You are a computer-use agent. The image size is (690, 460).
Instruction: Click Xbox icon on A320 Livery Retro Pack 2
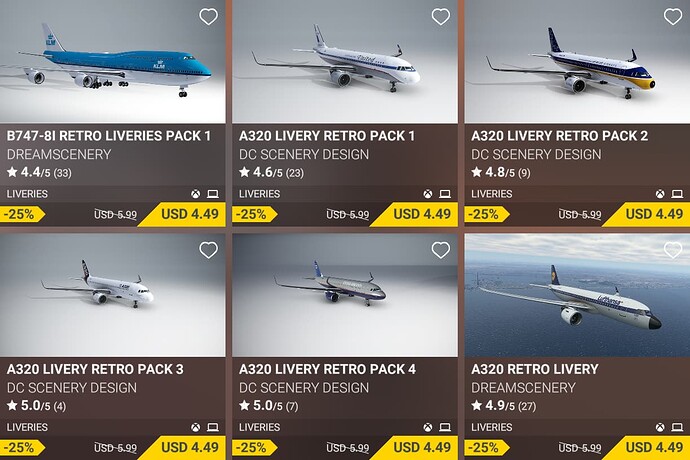click(659, 194)
